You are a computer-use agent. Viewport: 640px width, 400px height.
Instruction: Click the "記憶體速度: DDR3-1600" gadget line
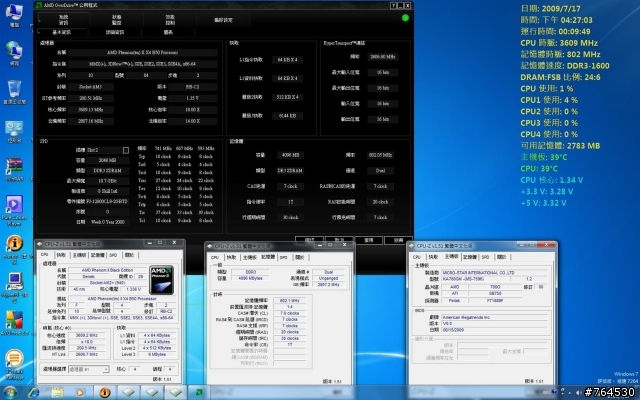pyautogui.click(x=565, y=66)
